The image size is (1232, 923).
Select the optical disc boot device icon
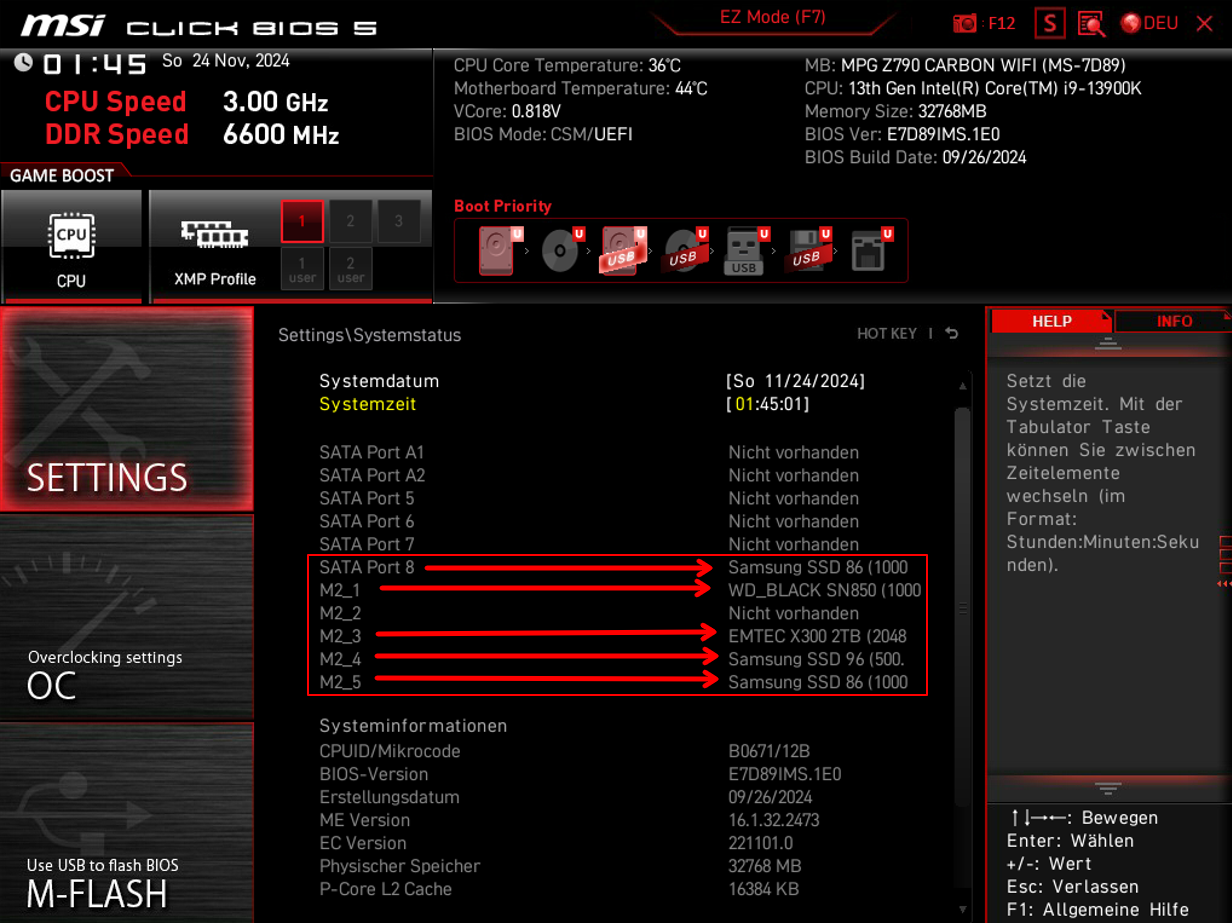click(x=563, y=250)
